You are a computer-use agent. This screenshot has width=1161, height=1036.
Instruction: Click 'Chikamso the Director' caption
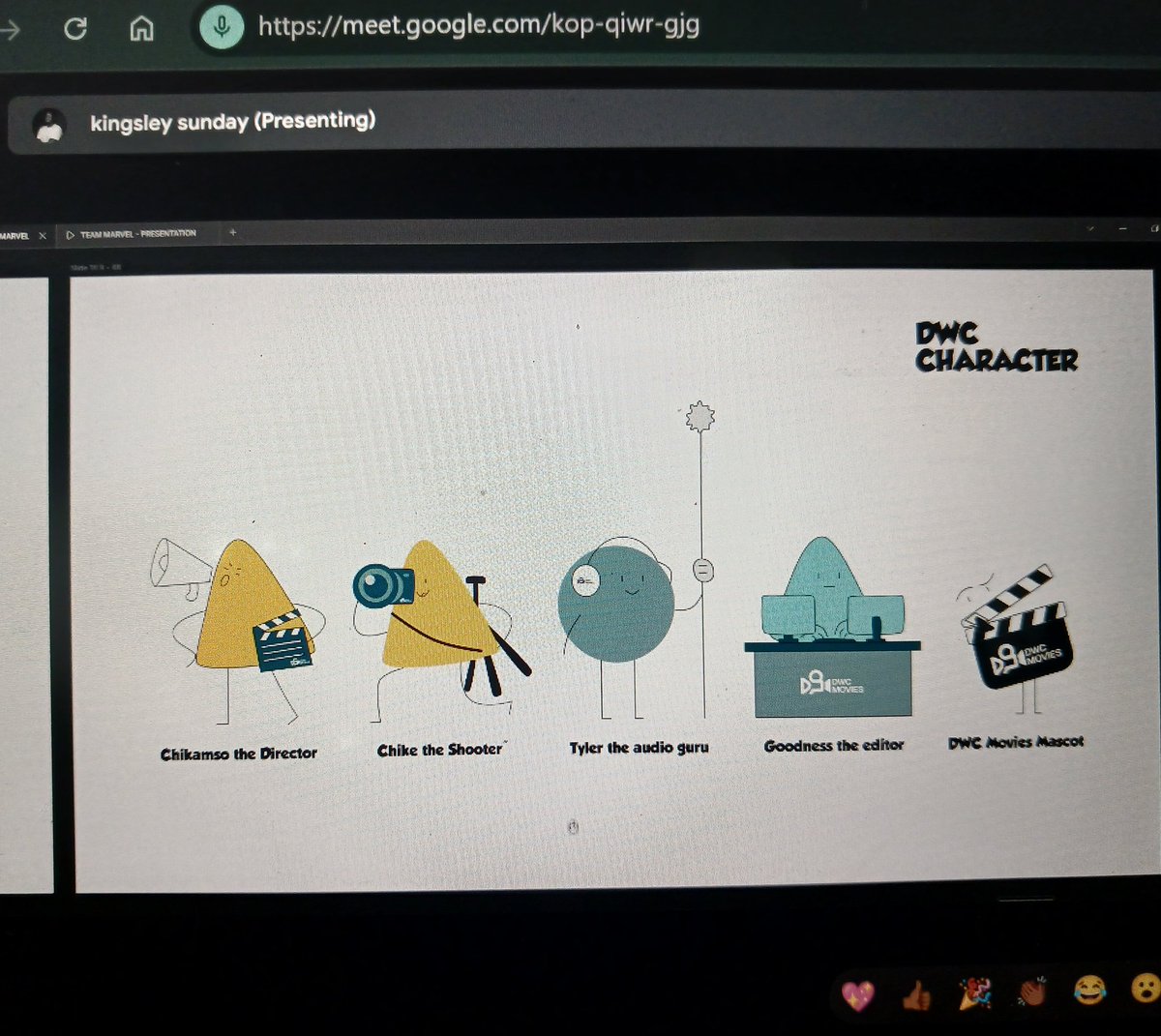(239, 754)
